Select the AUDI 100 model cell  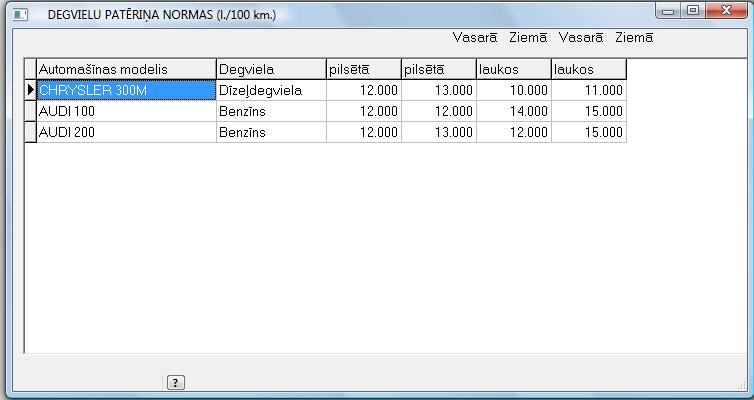pos(126,111)
